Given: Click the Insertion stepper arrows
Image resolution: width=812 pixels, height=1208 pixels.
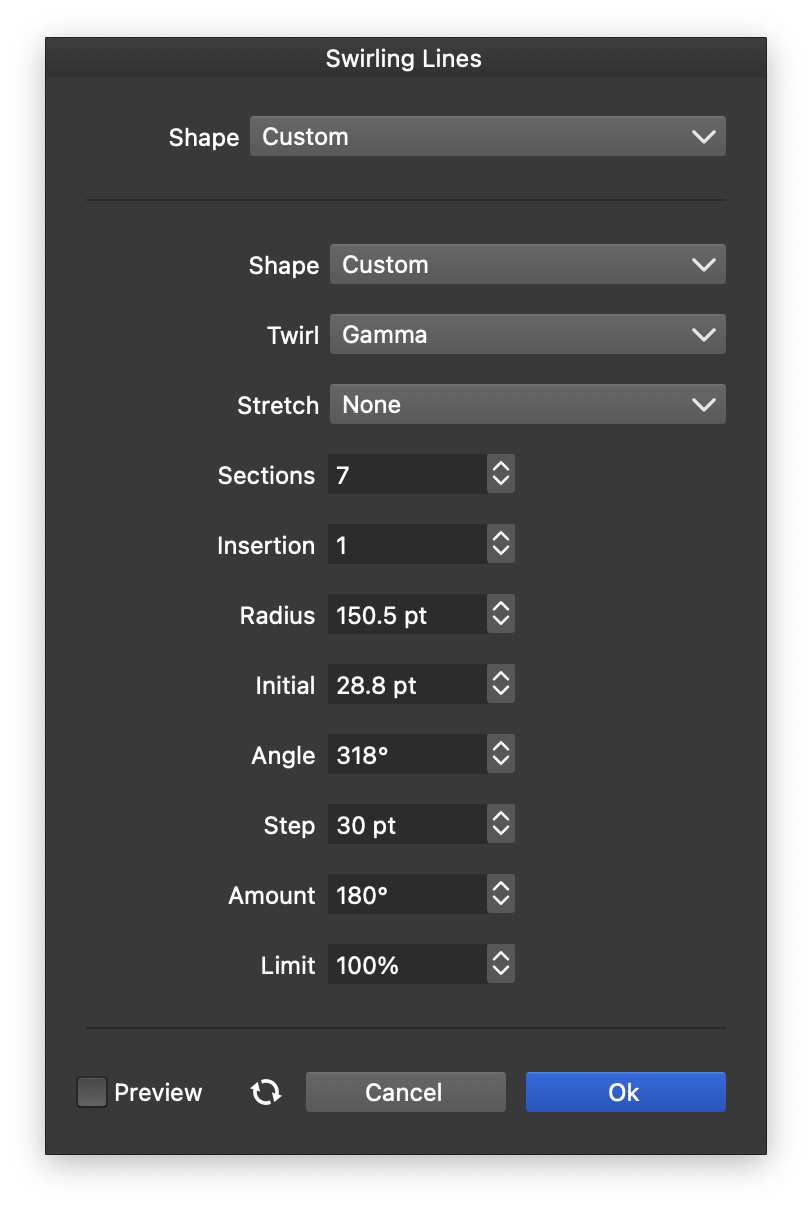Looking at the screenshot, I should (x=501, y=545).
